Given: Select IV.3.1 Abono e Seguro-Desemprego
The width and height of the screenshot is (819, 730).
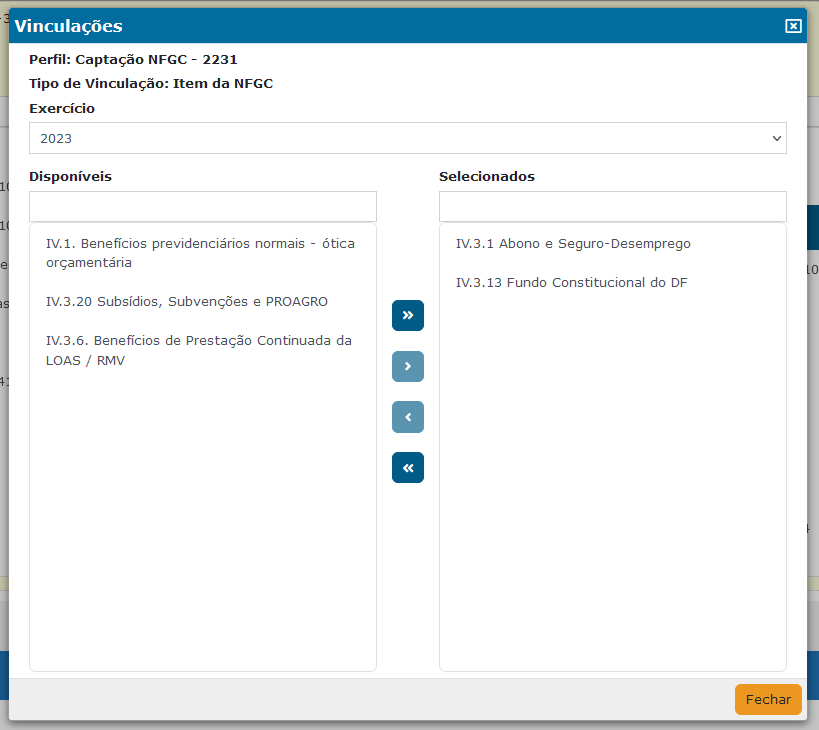Looking at the screenshot, I should pyautogui.click(x=573, y=243).
